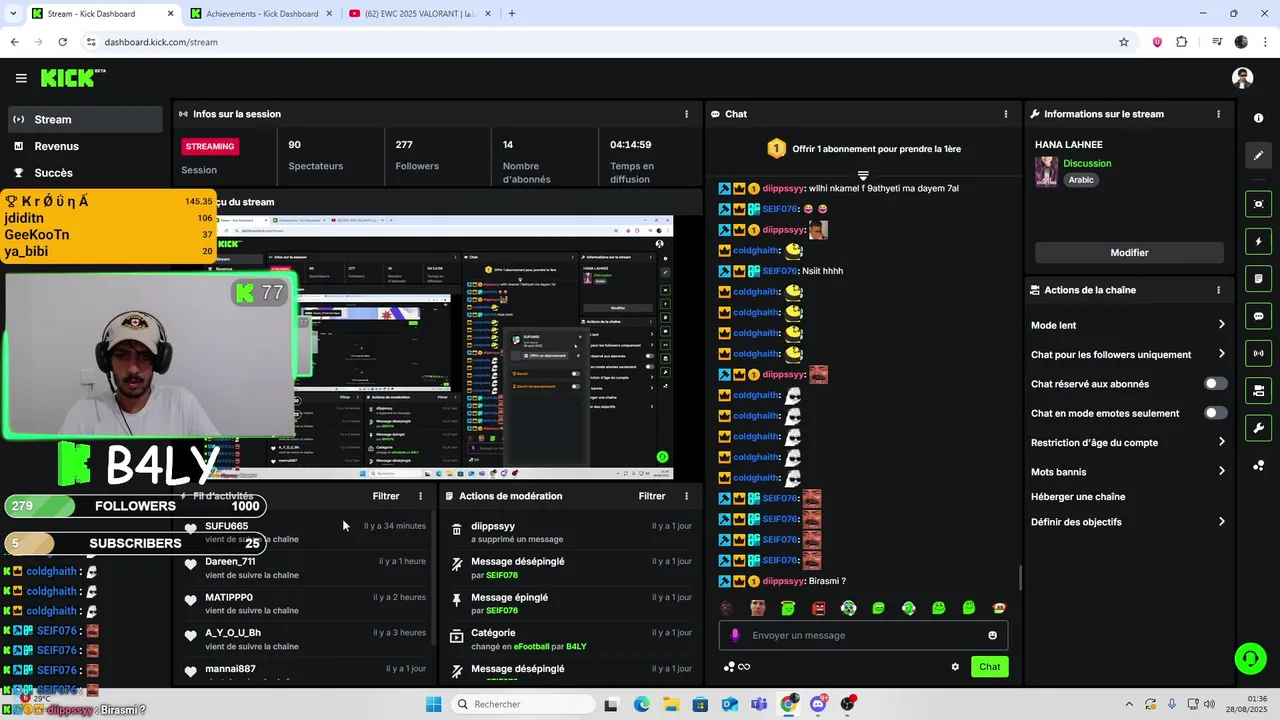Viewport: 1280px width, 720px height.
Task: Toggle Chat réservé aux abonnés
Action: (1215, 384)
